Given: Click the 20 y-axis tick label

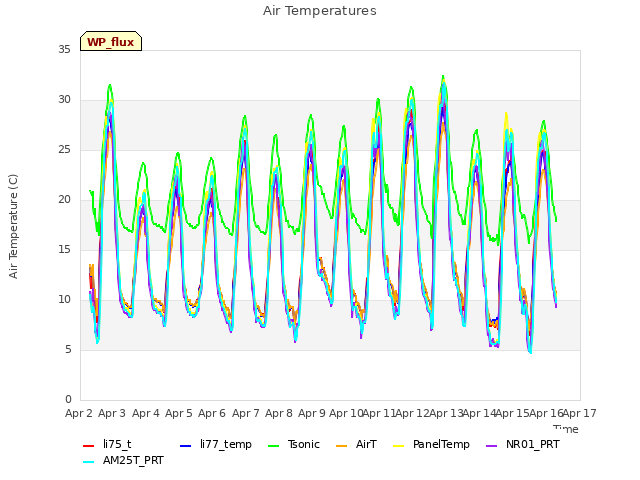Looking at the screenshot, I should [64, 200].
